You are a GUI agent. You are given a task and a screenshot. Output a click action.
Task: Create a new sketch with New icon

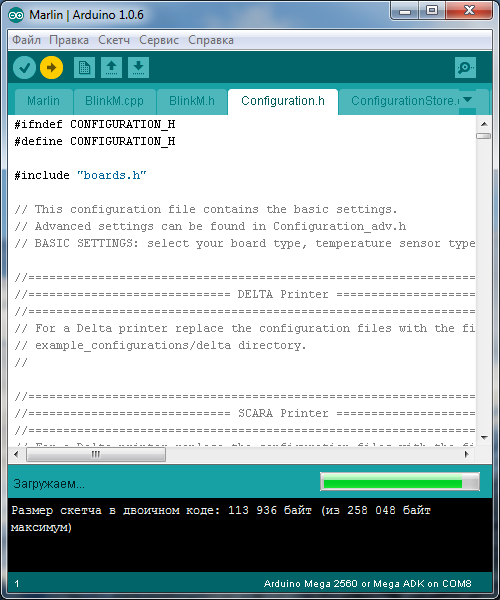[84, 68]
